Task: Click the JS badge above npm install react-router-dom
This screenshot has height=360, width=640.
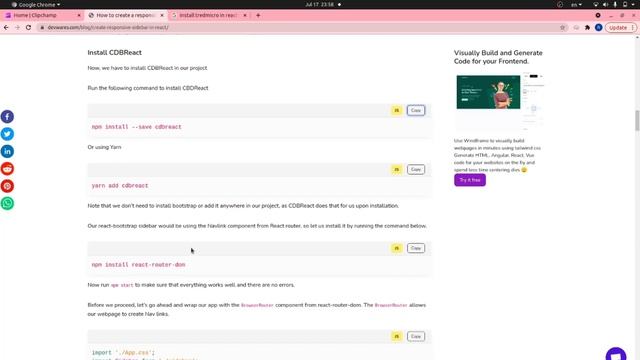Action: pyautogui.click(x=396, y=248)
